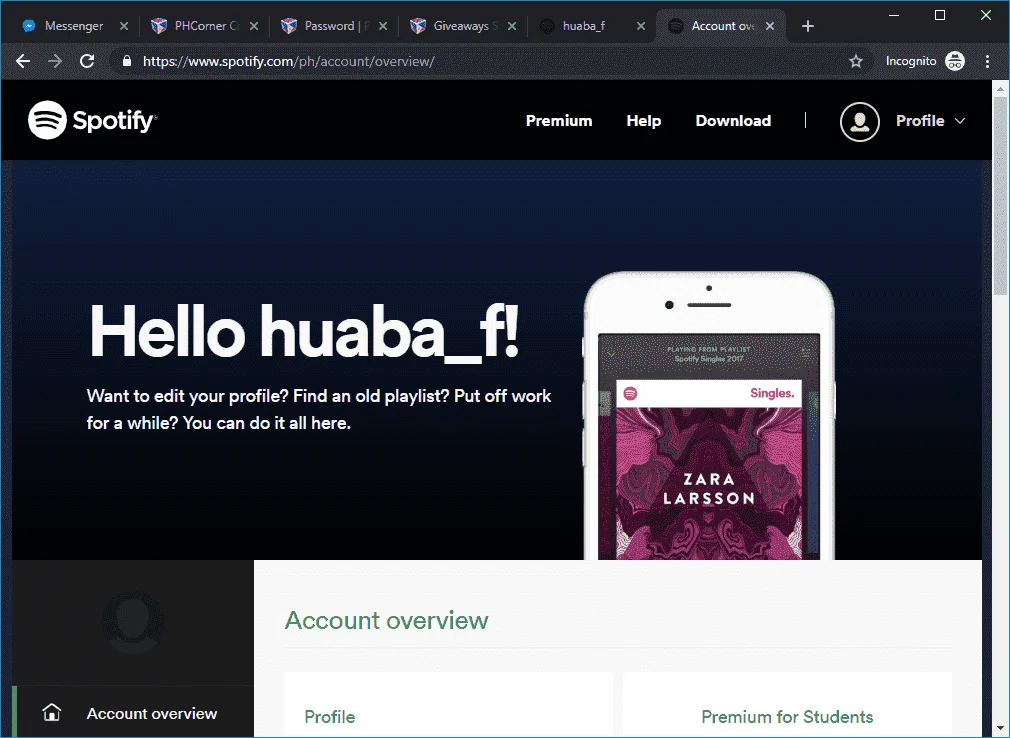Click the "Account overview" green page heading
The width and height of the screenshot is (1010, 738).
(x=386, y=620)
